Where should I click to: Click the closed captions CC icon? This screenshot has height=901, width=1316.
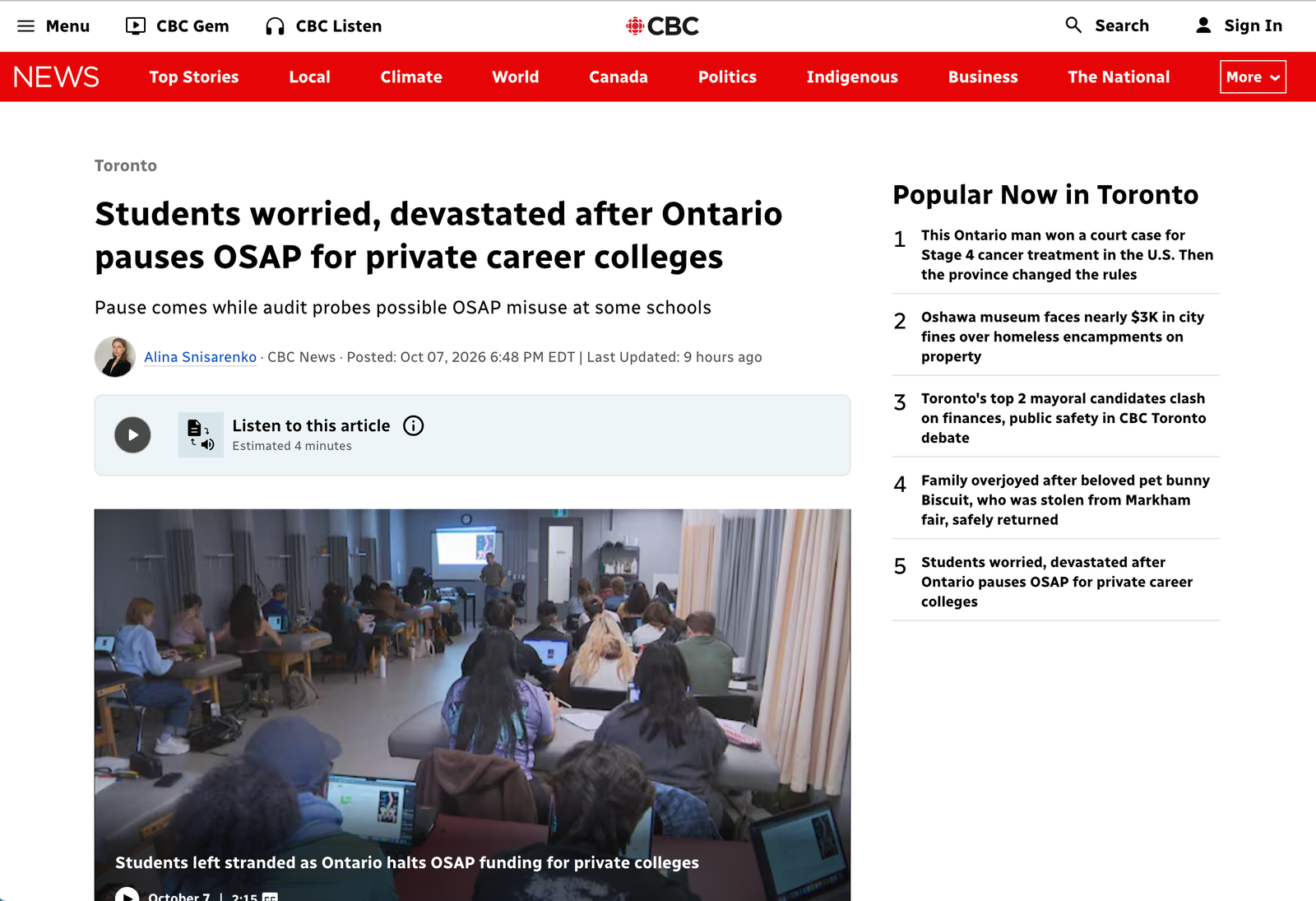click(270, 897)
